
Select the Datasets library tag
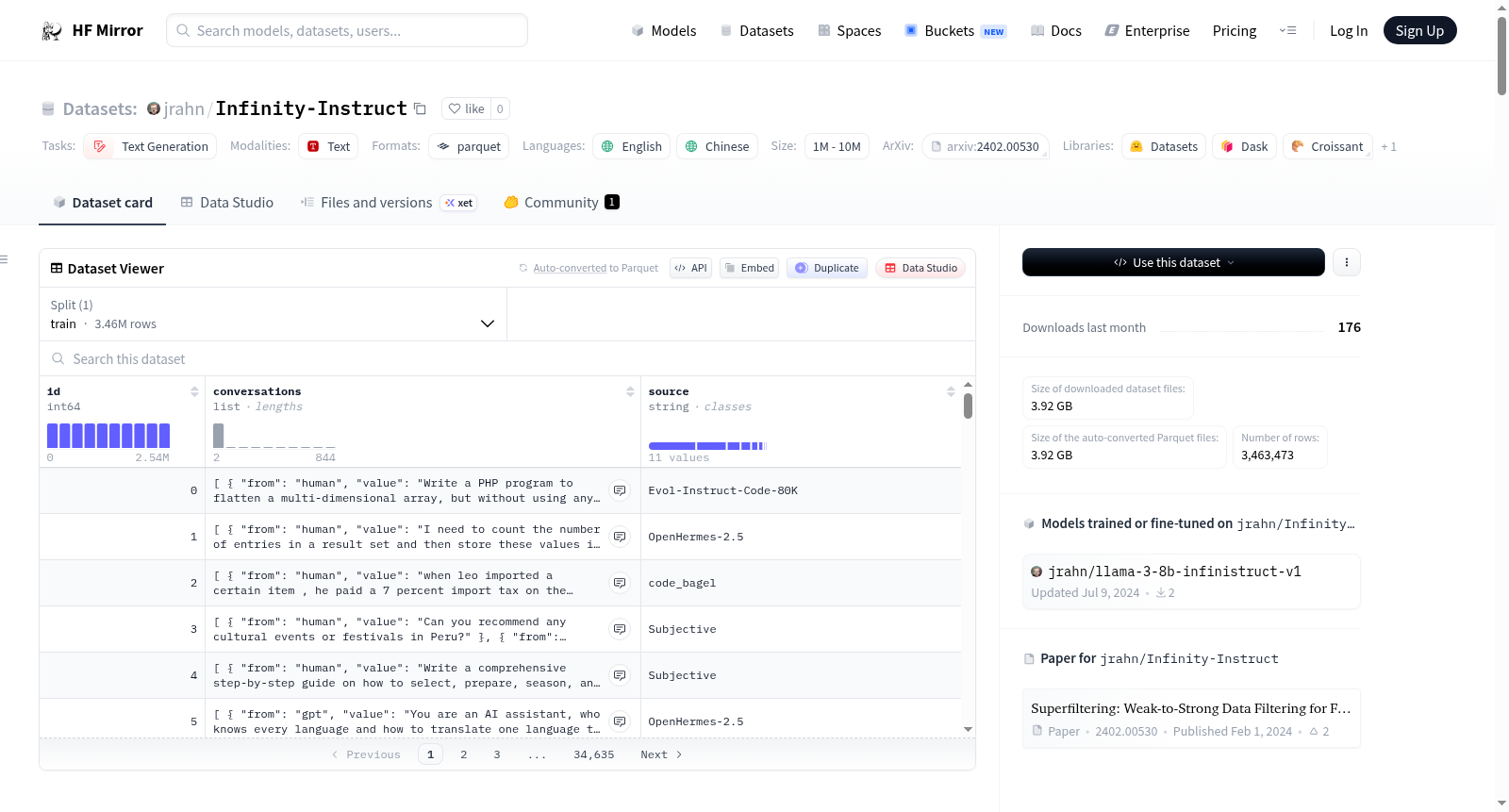(1164, 146)
